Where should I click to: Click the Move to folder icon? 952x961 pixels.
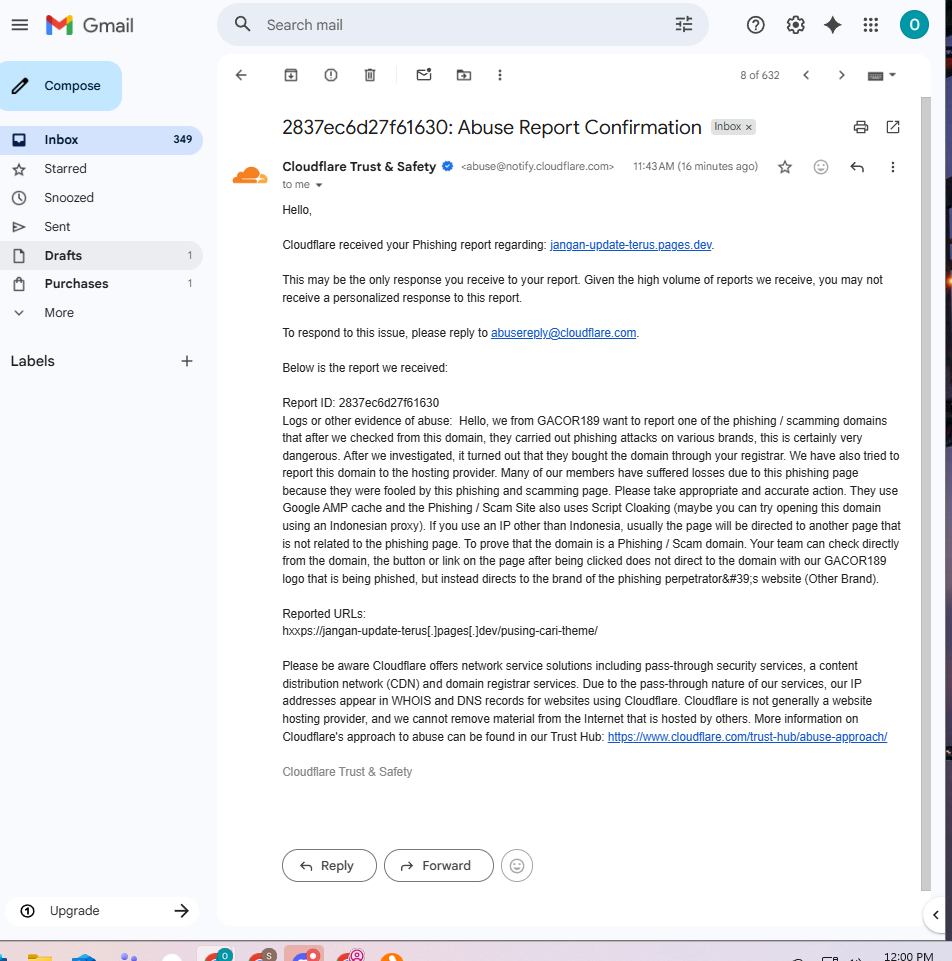click(463, 75)
